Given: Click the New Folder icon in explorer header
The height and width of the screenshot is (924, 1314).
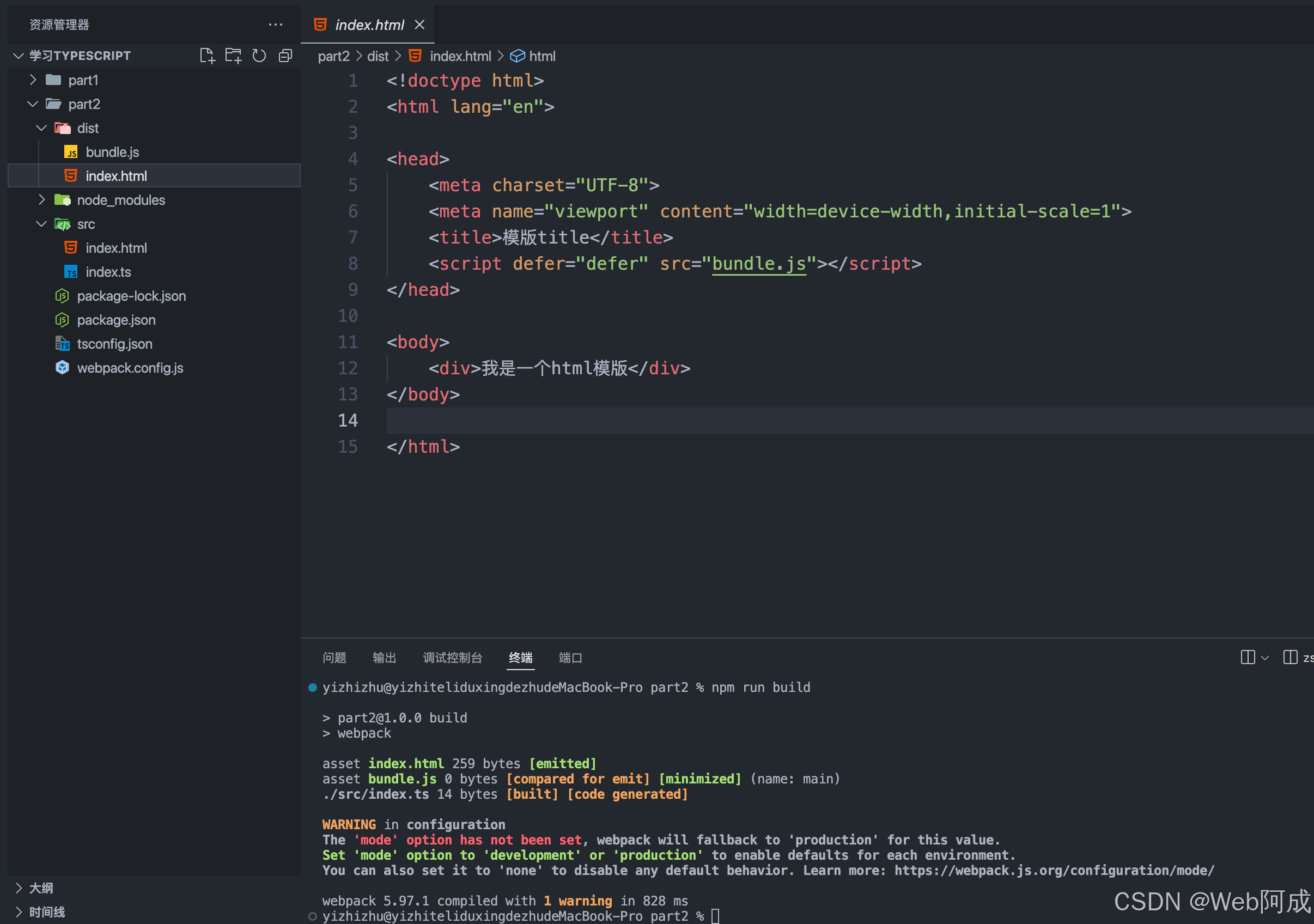Looking at the screenshot, I should tap(233, 56).
